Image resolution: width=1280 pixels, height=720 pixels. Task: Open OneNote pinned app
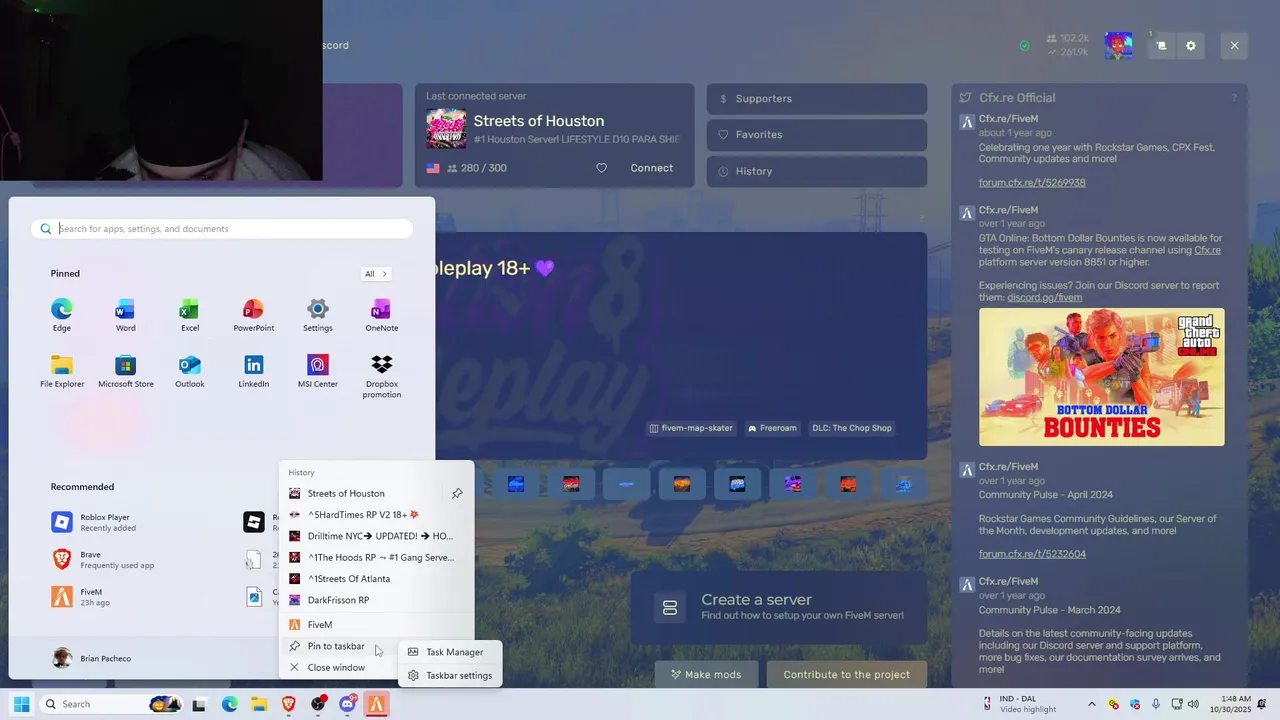click(x=381, y=315)
